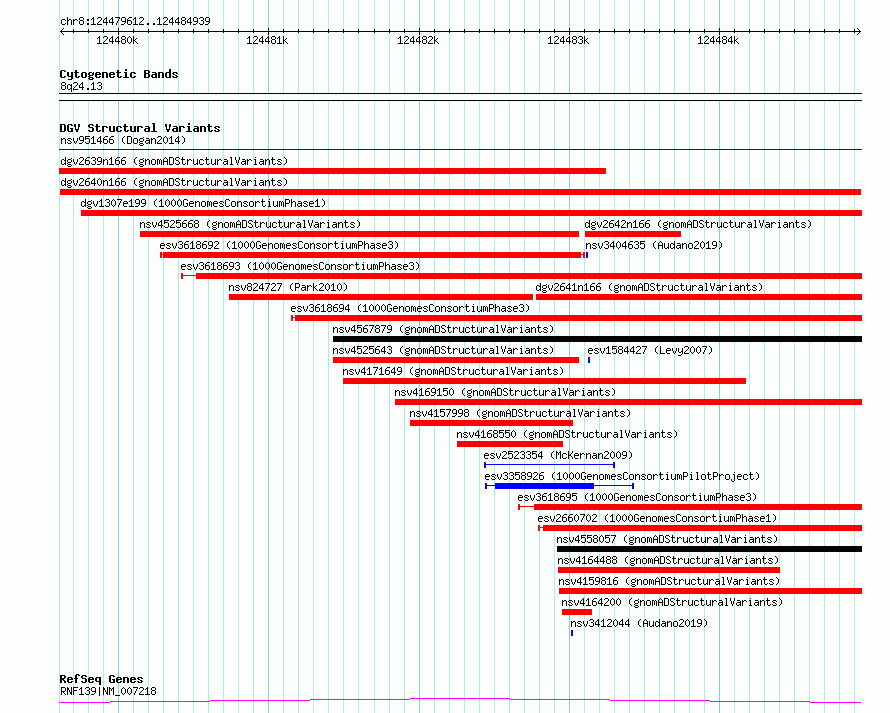
Task: Click the small blue nsv3412044 marker
Action: click(572, 633)
